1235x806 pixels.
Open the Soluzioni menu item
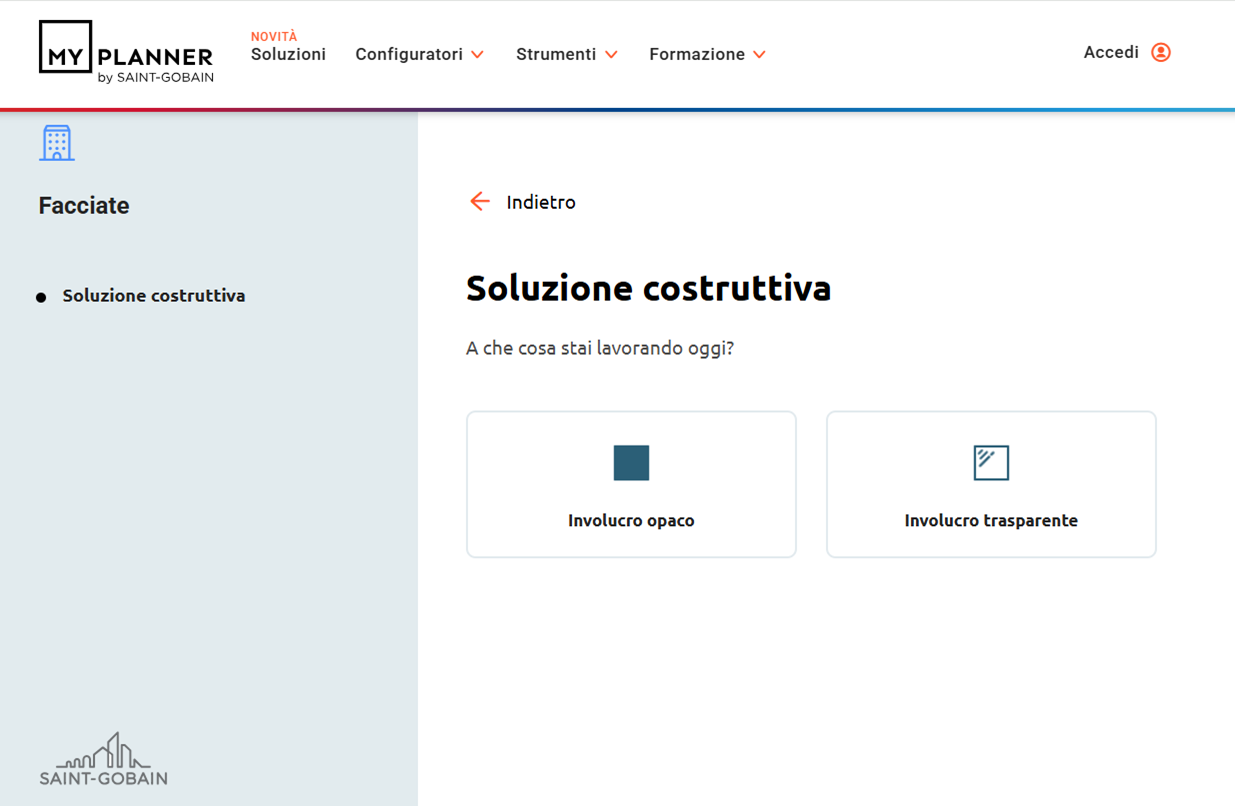point(288,54)
